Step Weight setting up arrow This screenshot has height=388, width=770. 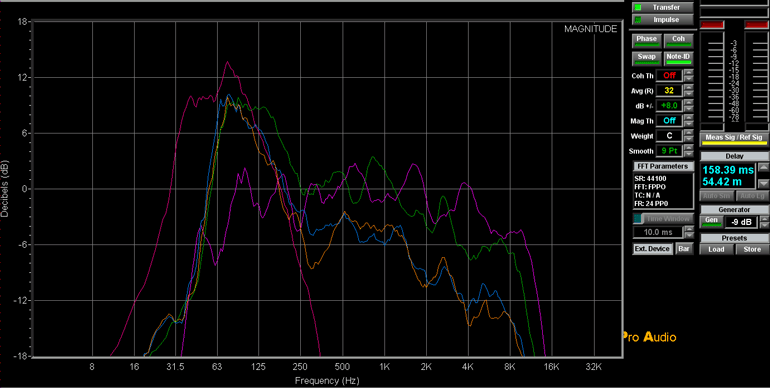click(x=689, y=133)
